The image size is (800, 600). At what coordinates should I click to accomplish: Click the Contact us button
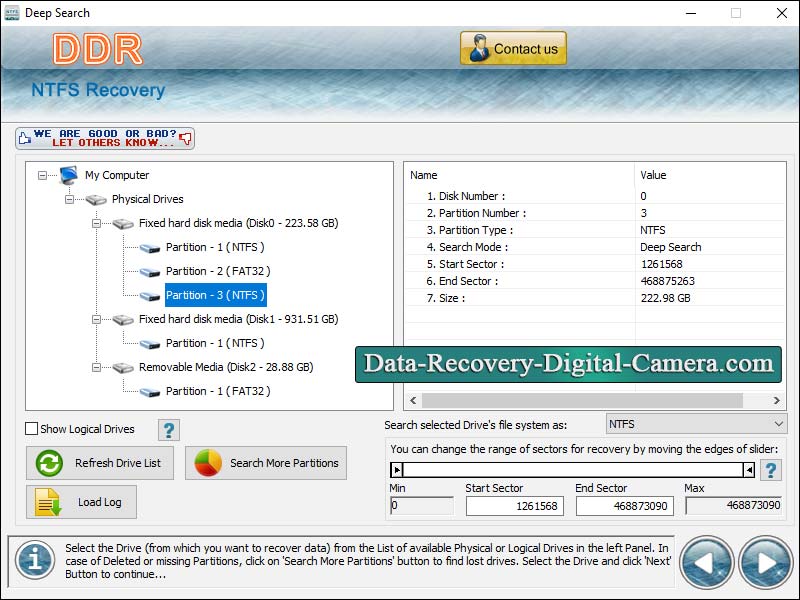point(512,47)
